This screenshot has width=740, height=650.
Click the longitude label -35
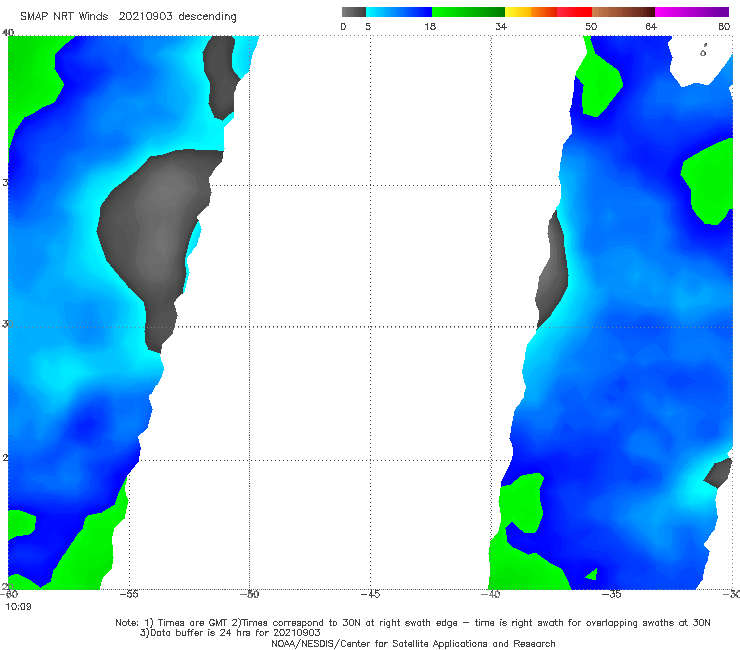(612, 594)
